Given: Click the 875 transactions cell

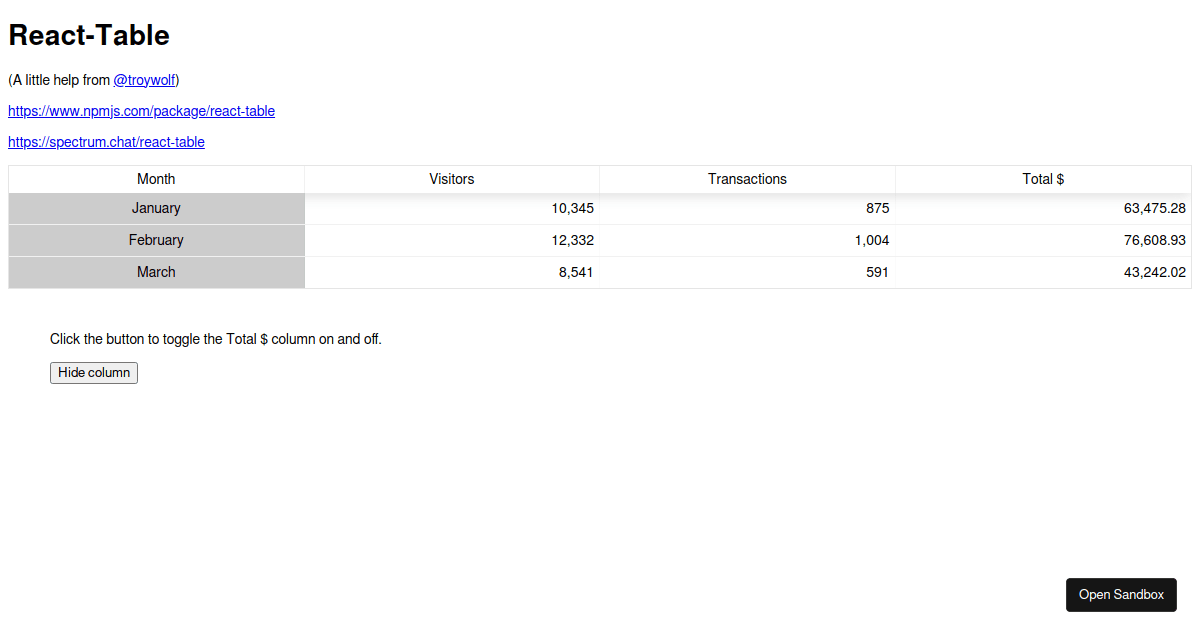Looking at the screenshot, I should [x=747, y=208].
